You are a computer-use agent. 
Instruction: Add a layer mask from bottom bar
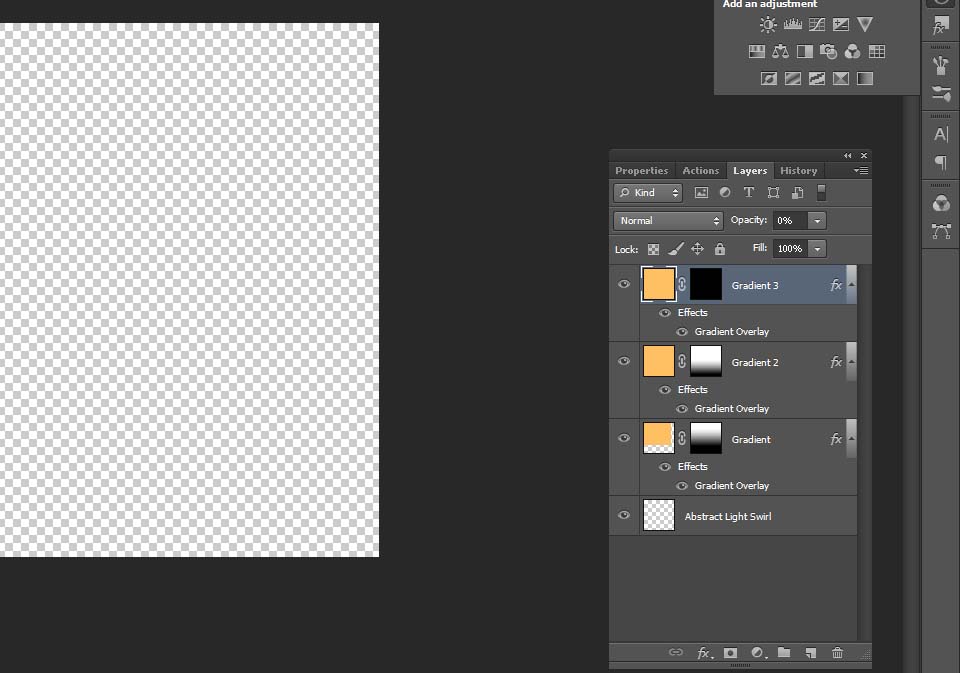[730, 653]
